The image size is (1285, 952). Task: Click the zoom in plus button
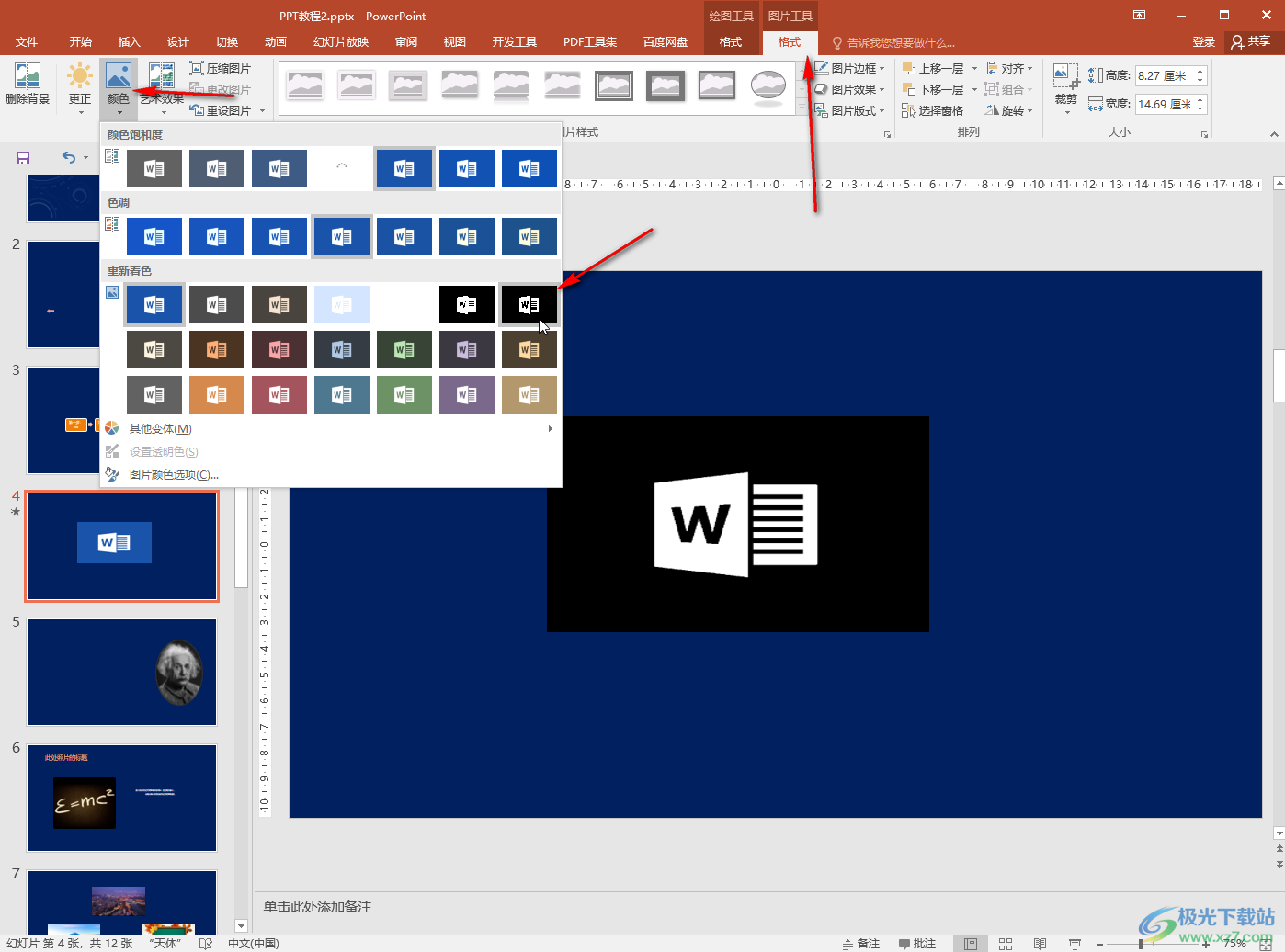tap(1206, 944)
